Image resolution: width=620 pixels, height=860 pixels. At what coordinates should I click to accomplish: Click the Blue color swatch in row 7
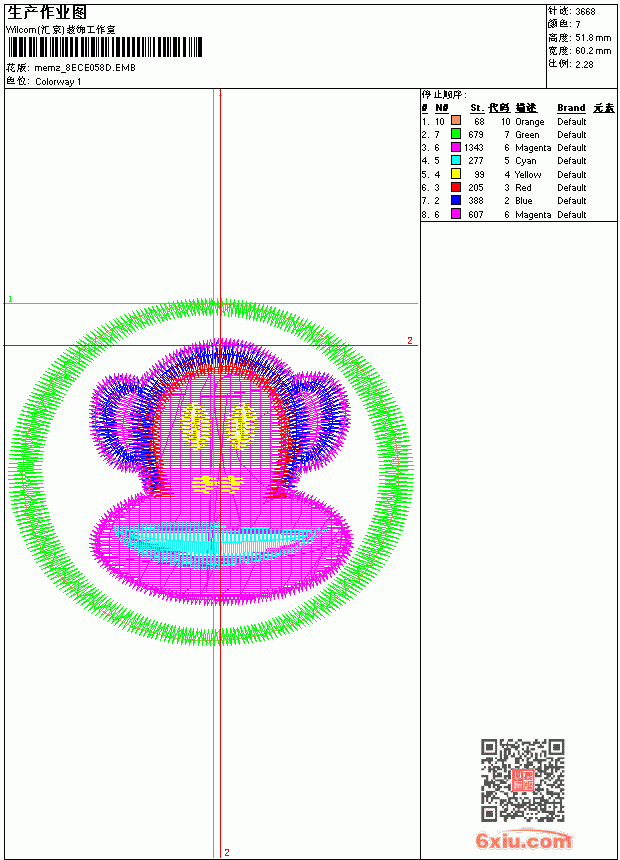tap(455, 200)
